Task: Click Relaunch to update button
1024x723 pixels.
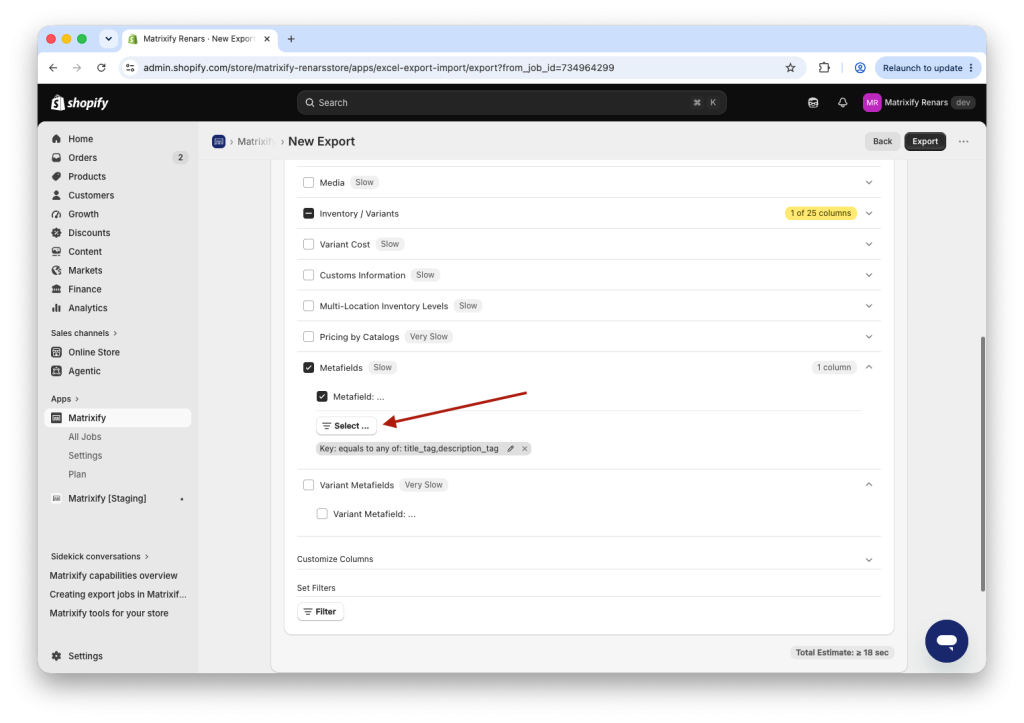Action: pyautogui.click(x=927, y=68)
